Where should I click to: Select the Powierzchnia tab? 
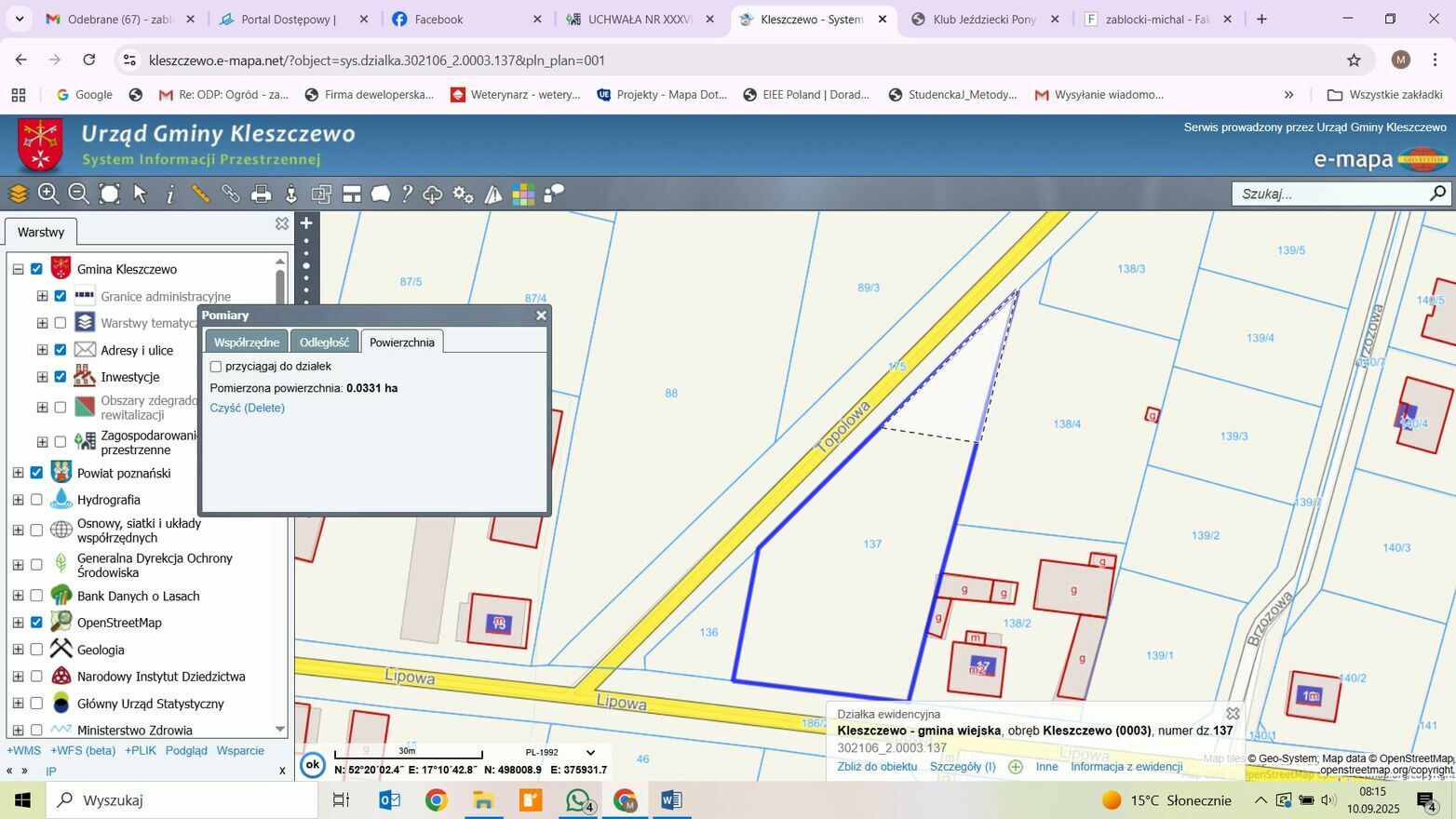click(x=402, y=342)
